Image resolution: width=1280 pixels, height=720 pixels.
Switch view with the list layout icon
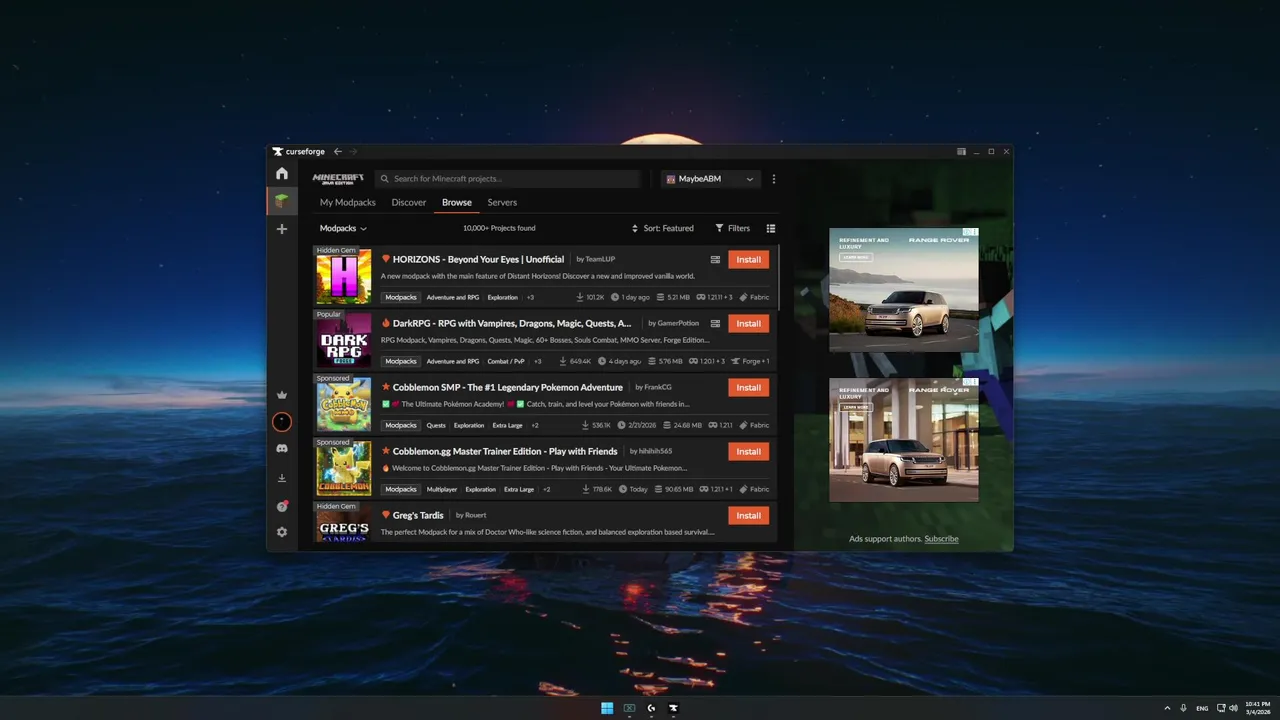[x=770, y=228]
